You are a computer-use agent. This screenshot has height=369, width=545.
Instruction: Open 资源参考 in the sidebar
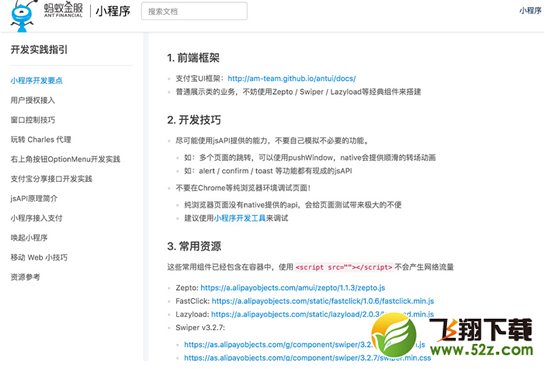click(x=25, y=277)
